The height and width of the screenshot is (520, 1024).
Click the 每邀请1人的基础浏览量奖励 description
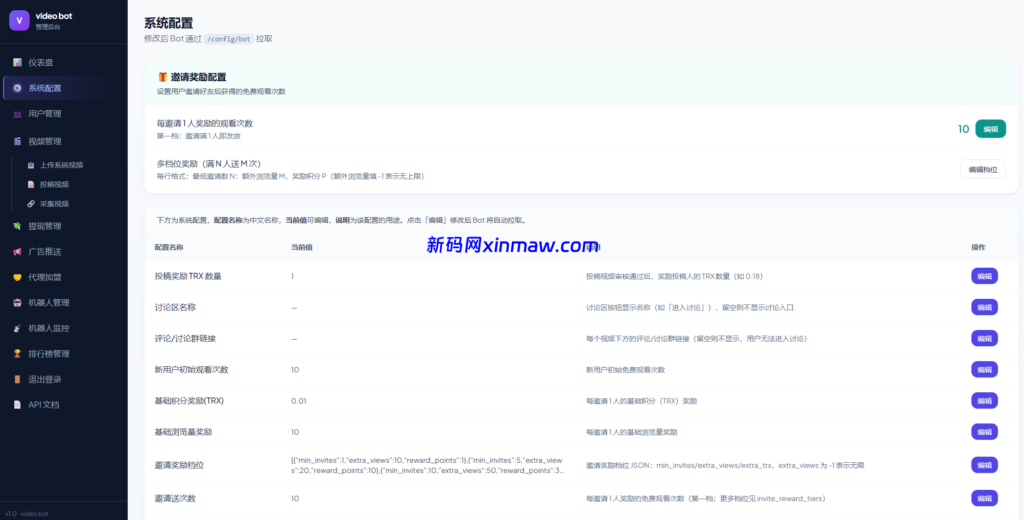[x=632, y=432]
